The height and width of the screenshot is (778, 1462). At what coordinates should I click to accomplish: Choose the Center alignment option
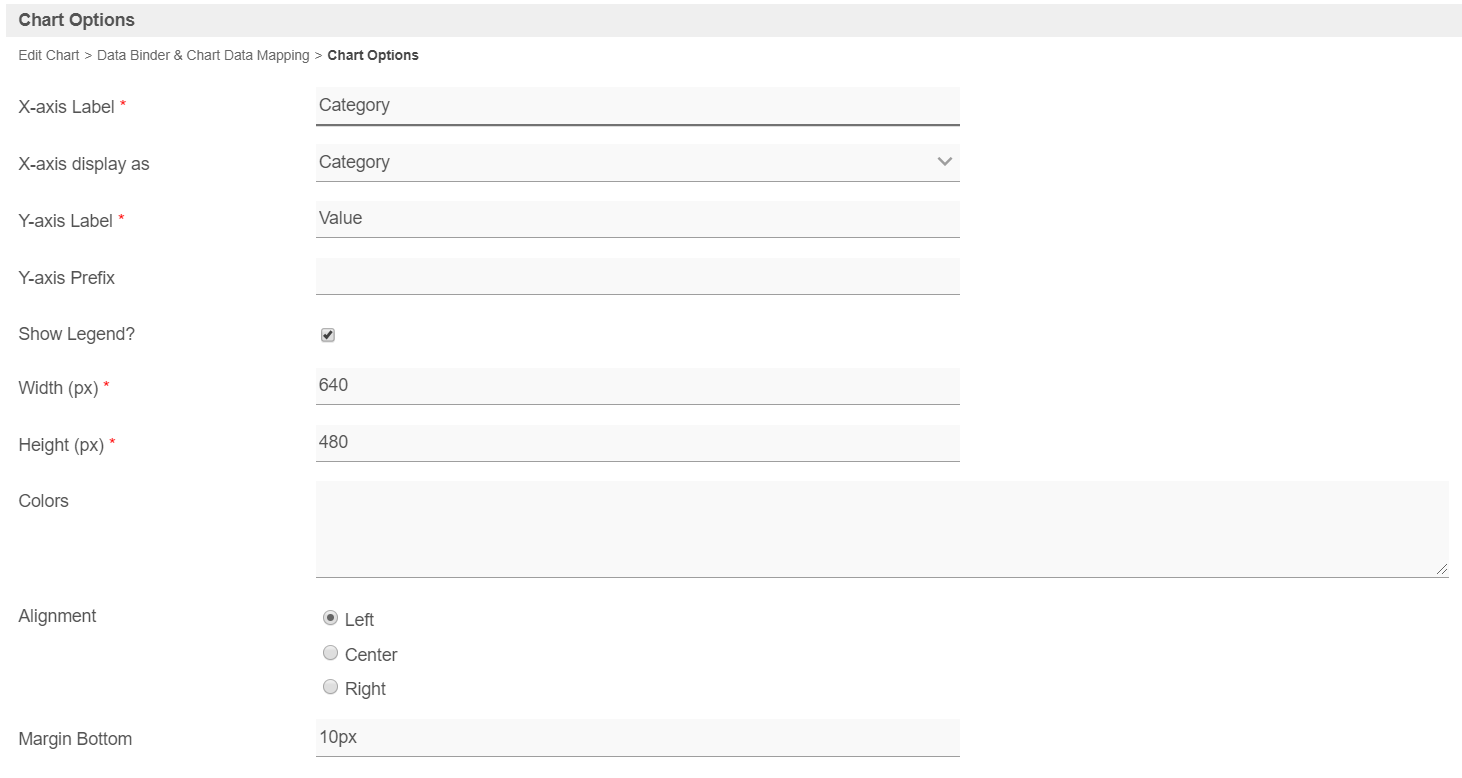click(330, 653)
